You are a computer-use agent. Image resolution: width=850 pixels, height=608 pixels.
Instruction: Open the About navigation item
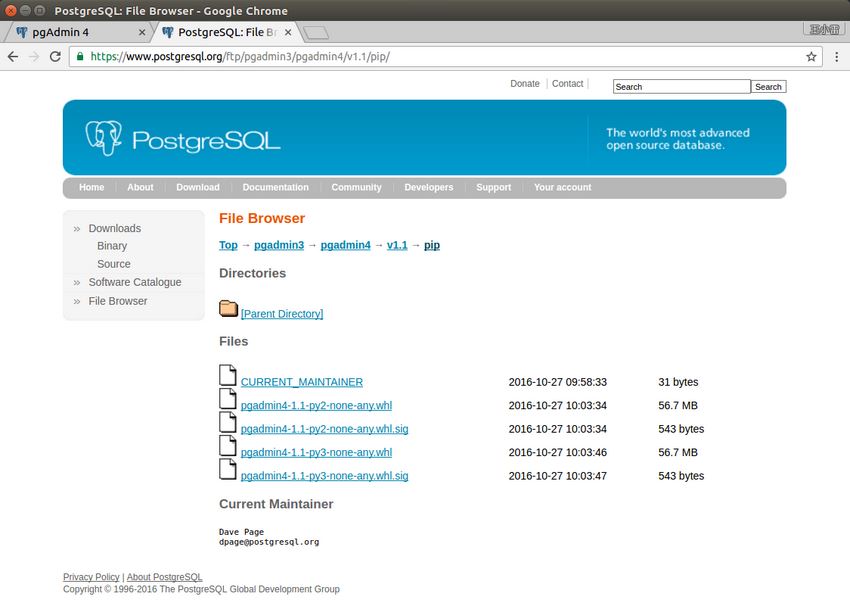(x=140, y=187)
